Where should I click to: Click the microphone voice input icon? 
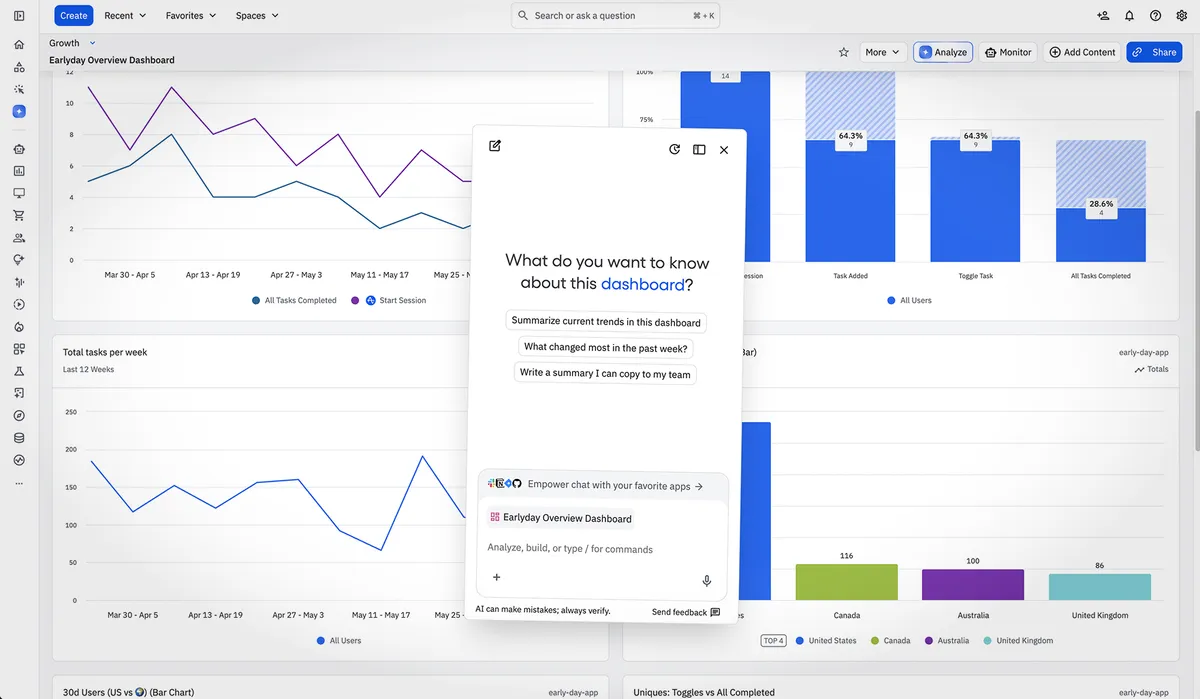click(x=707, y=580)
